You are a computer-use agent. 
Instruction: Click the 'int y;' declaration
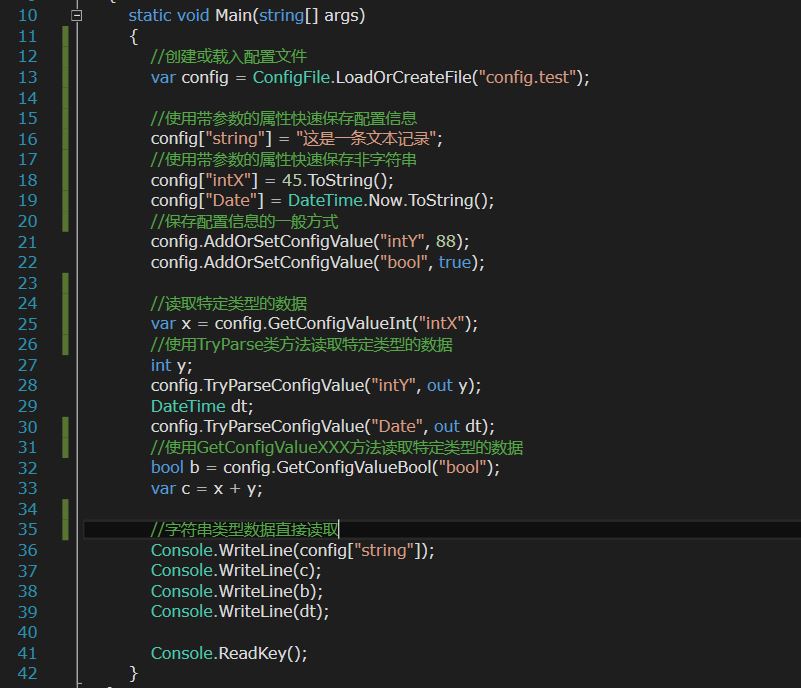coord(172,365)
